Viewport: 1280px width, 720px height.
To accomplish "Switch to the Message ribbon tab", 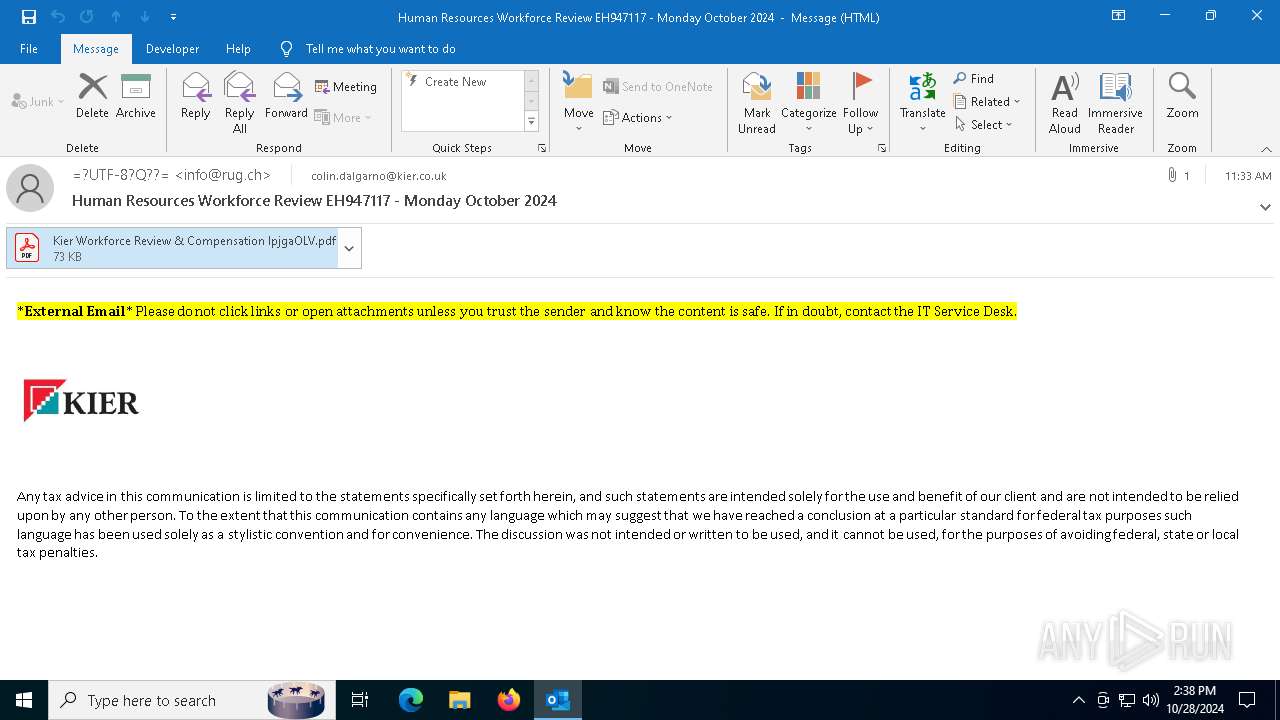I will 96,48.
